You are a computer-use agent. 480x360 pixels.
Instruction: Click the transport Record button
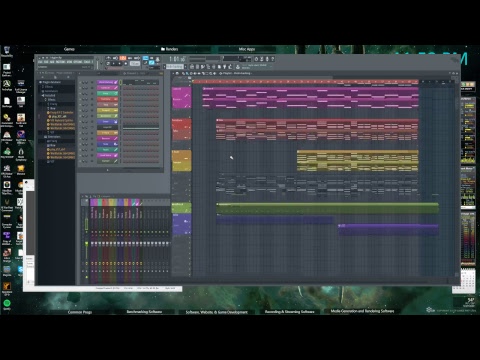[x=126, y=63]
